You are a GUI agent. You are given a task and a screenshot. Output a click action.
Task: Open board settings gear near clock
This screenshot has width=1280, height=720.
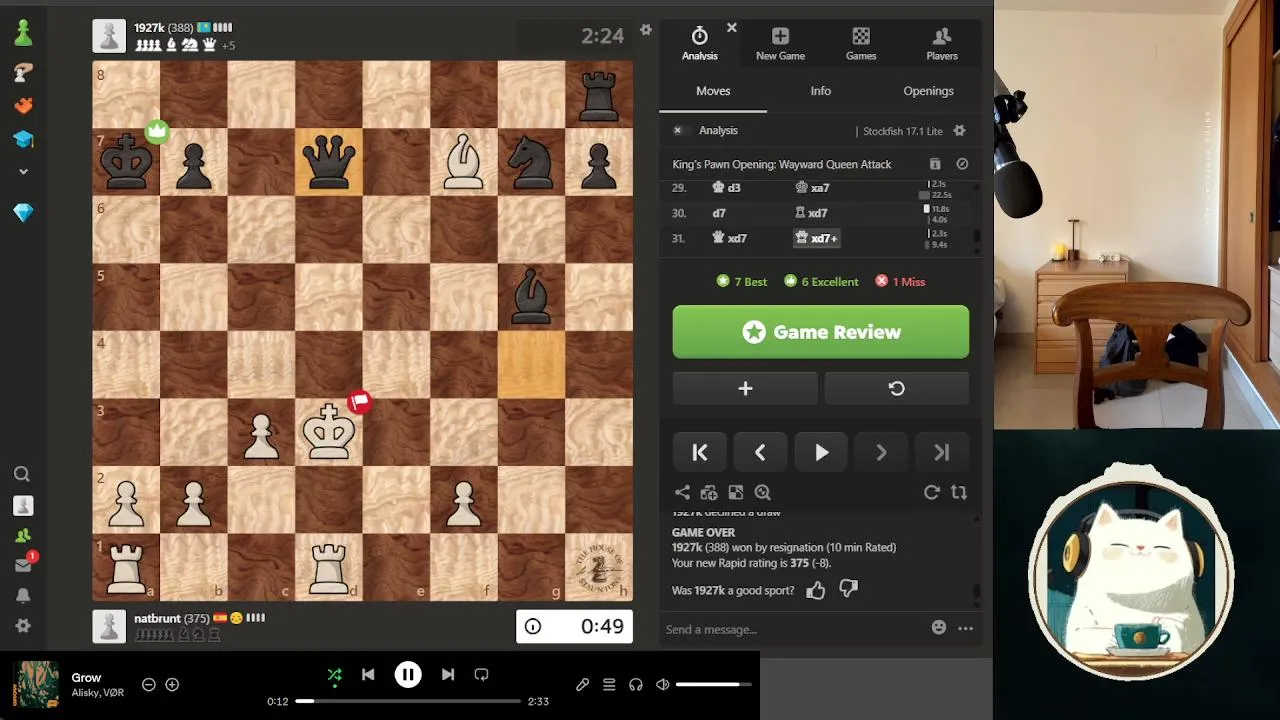646,31
